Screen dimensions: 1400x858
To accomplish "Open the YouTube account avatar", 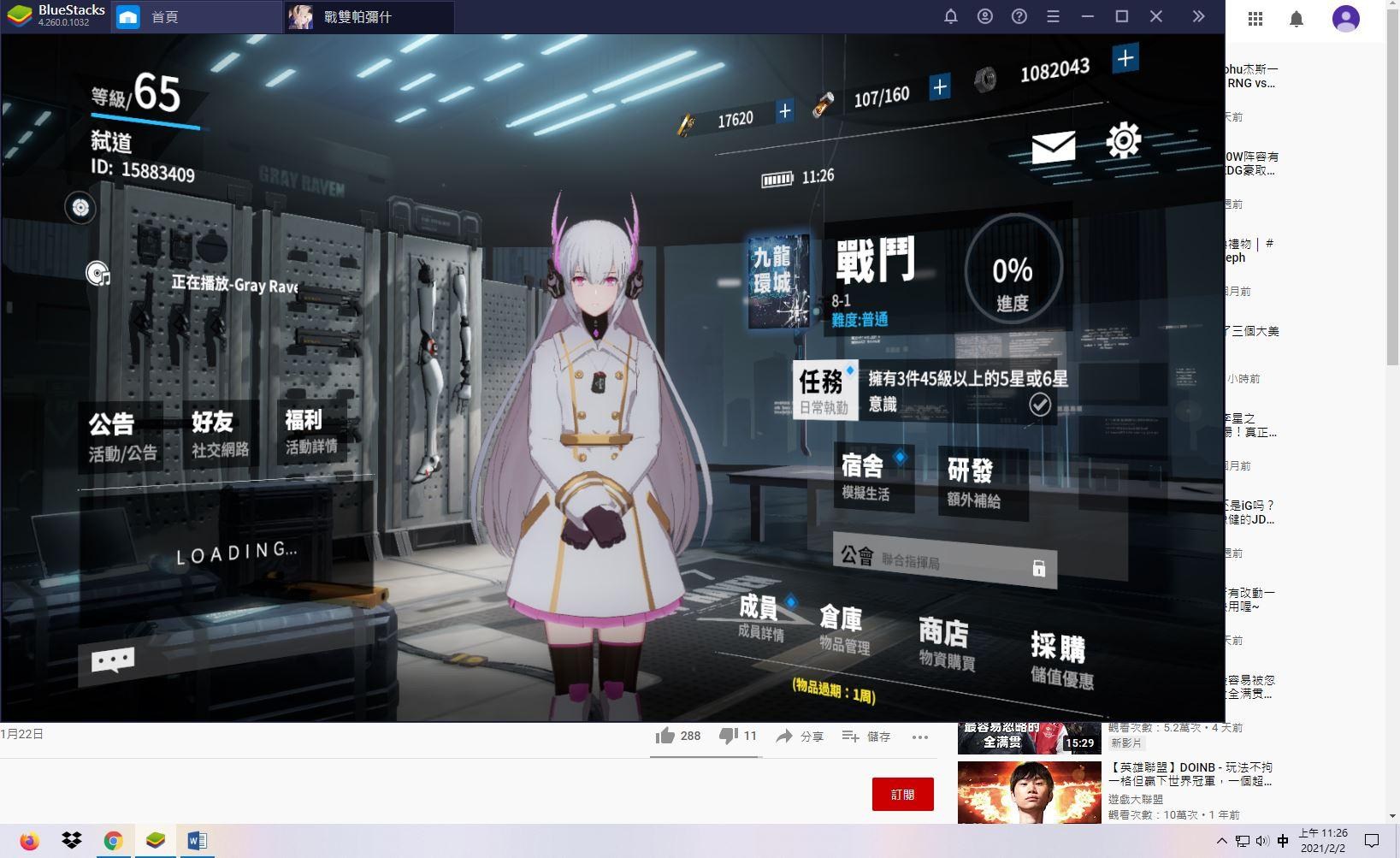I will 1346,19.
